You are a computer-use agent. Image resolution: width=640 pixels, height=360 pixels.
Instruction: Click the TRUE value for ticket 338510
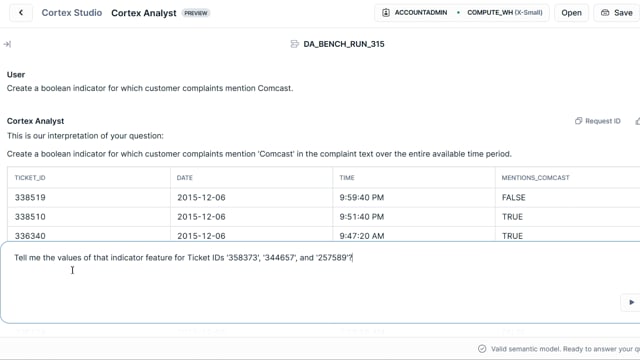click(x=512, y=217)
